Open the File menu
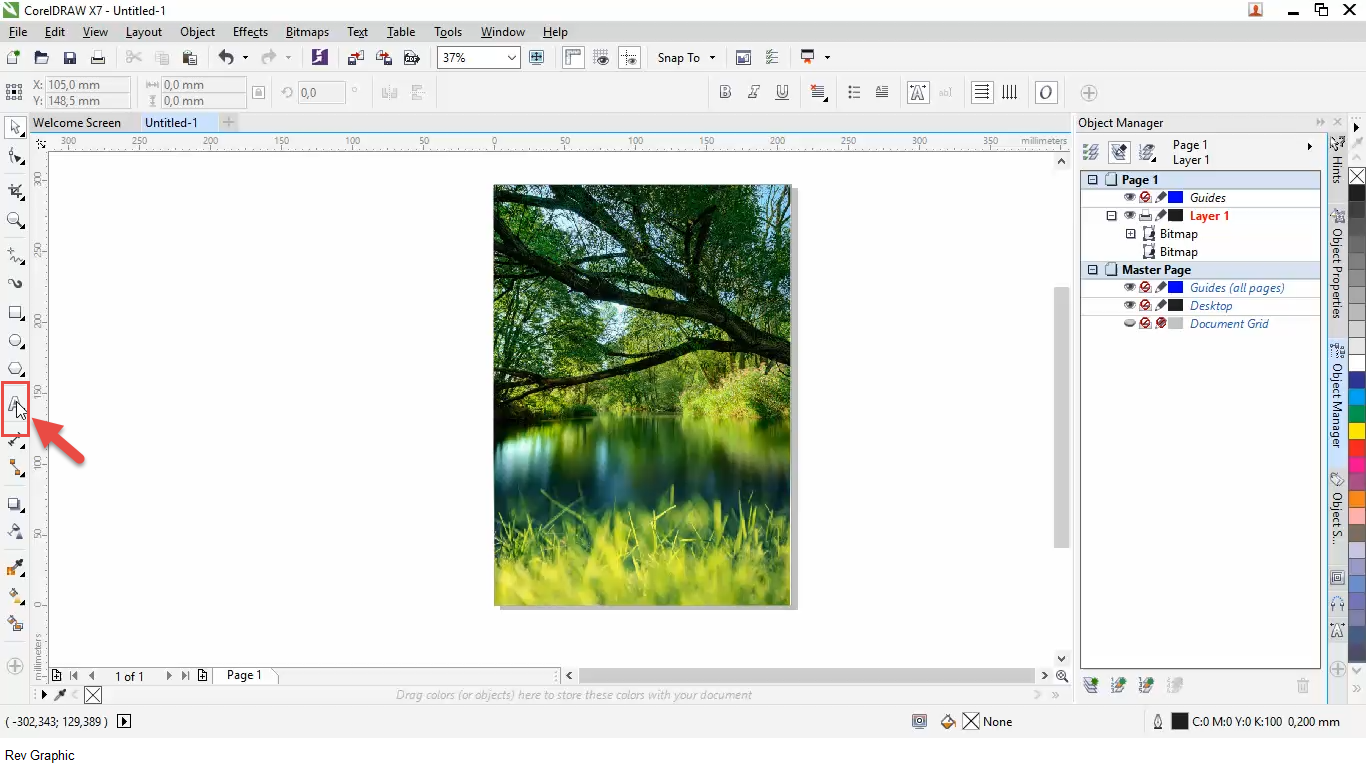Screen dimensions: 1366x772 click(x=18, y=32)
